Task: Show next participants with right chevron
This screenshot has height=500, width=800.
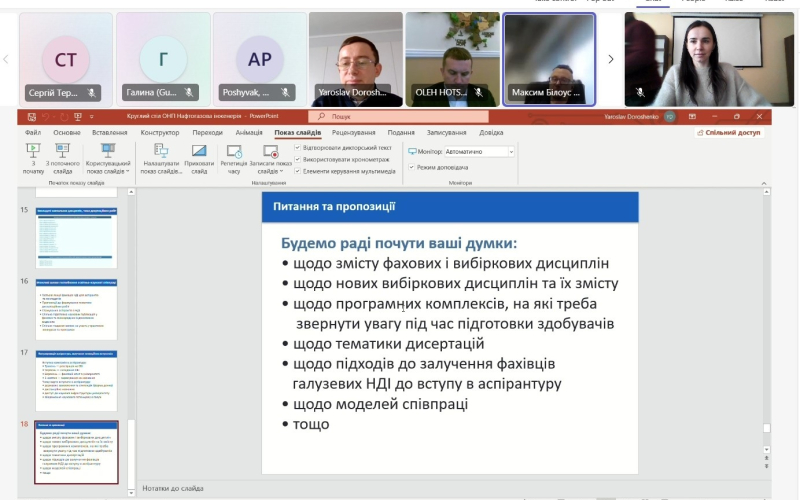Action: point(611,59)
